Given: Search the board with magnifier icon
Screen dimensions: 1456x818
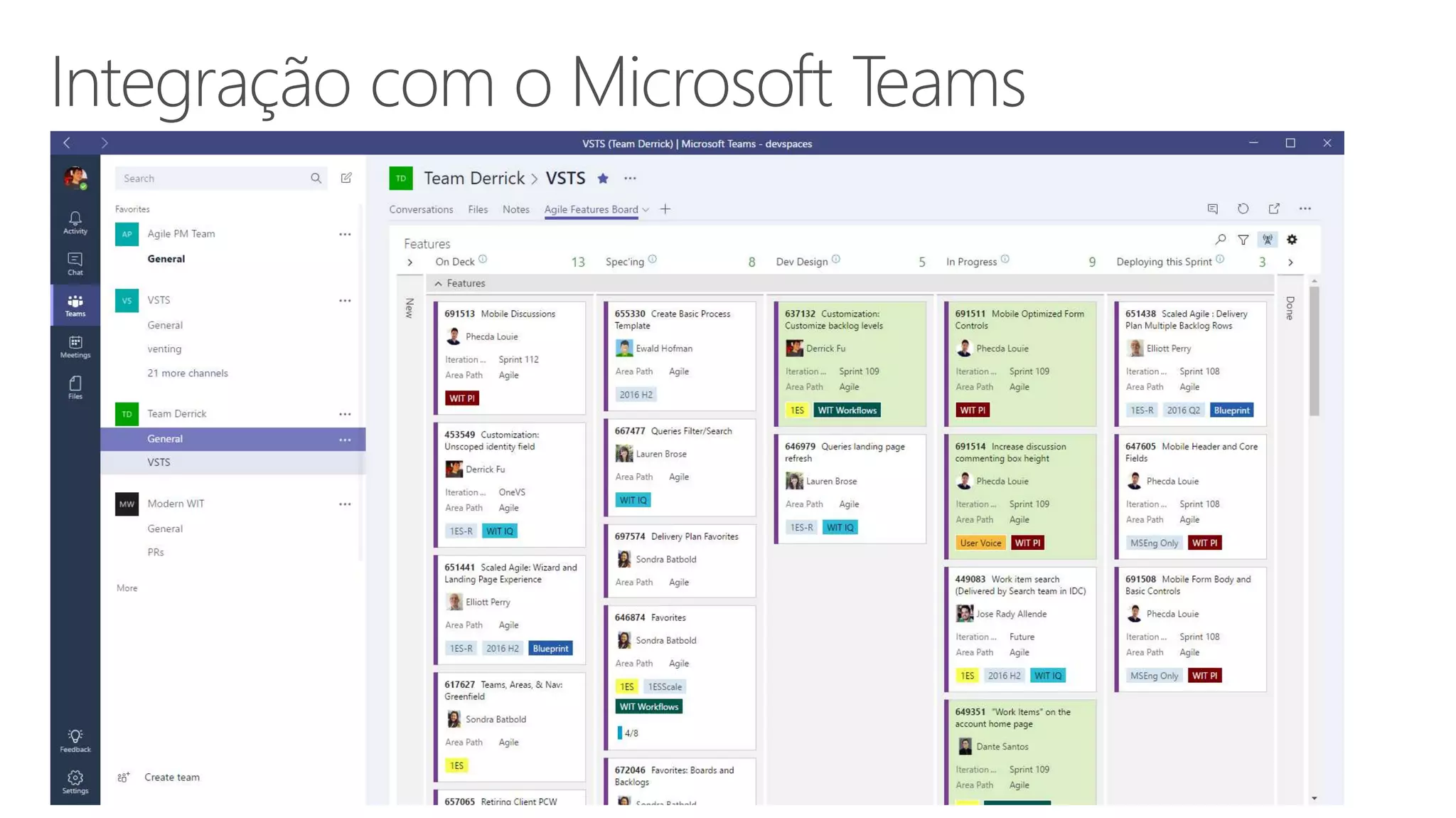Looking at the screenshot, I should (x=1220, y=240).
